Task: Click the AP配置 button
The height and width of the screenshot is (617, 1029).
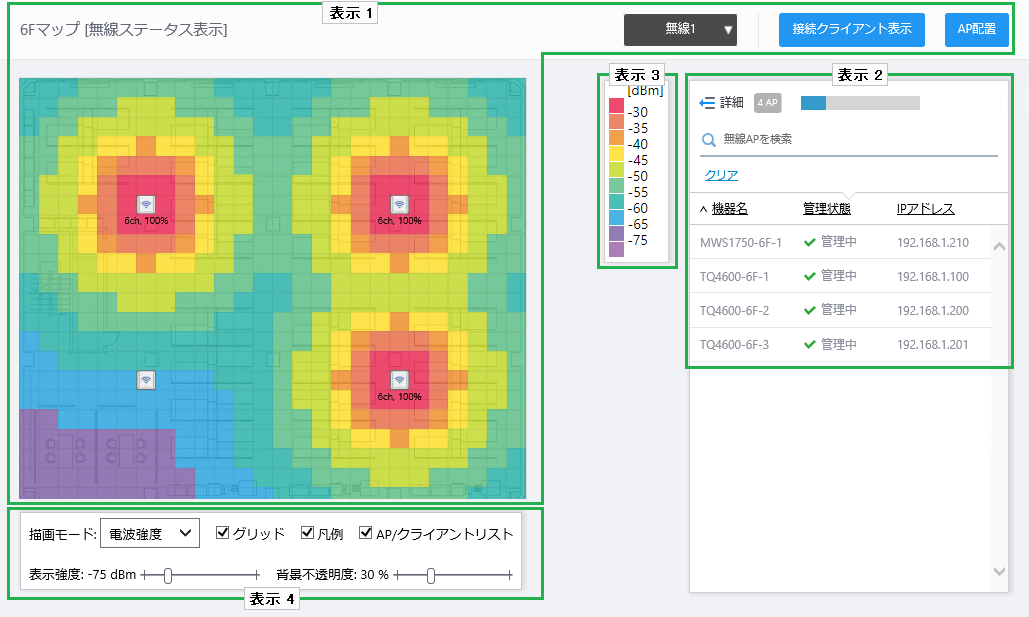Action: tap(976, 30)
